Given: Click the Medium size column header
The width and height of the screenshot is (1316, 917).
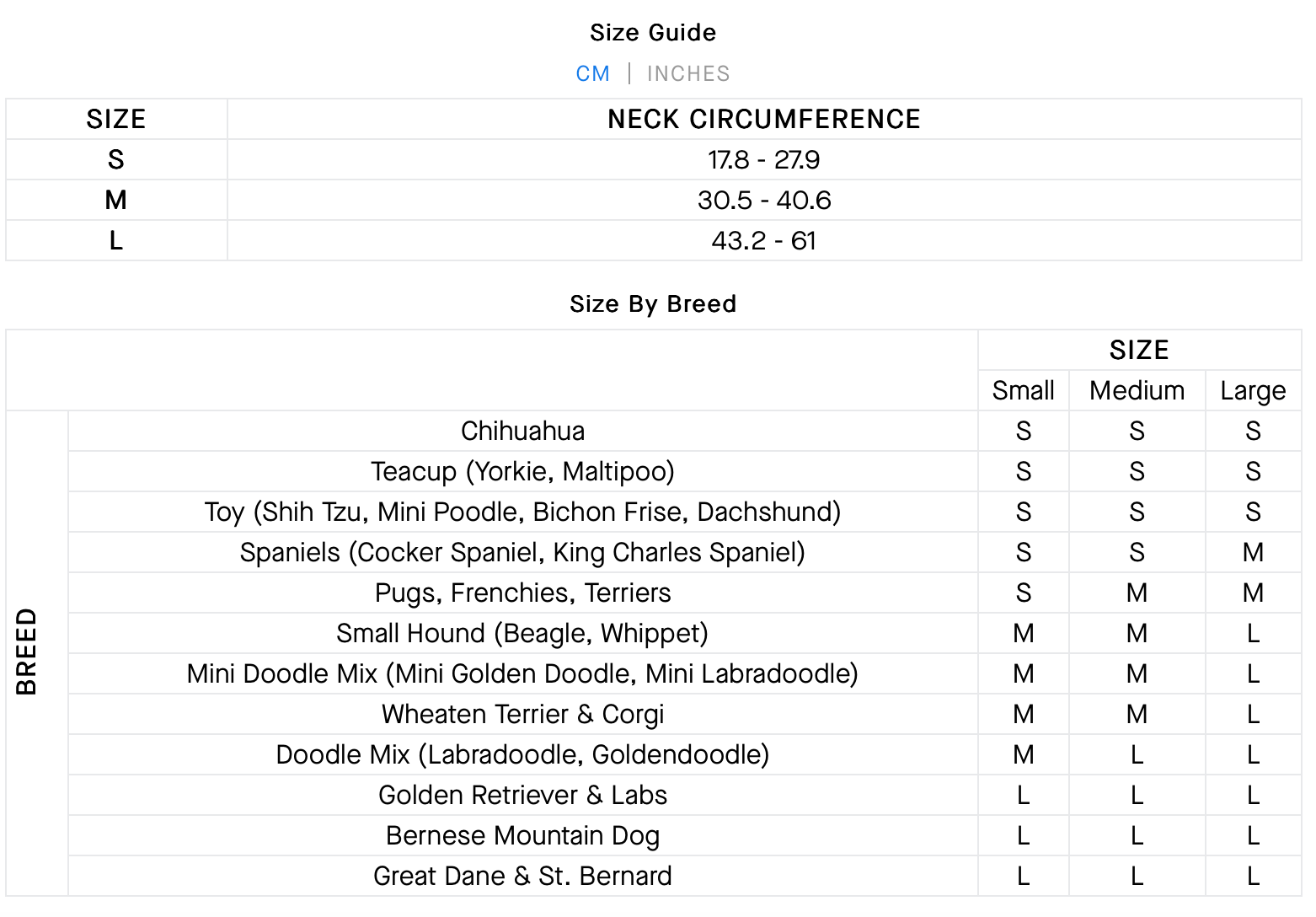Looking at the screenshot, I should pos(1137,391).
